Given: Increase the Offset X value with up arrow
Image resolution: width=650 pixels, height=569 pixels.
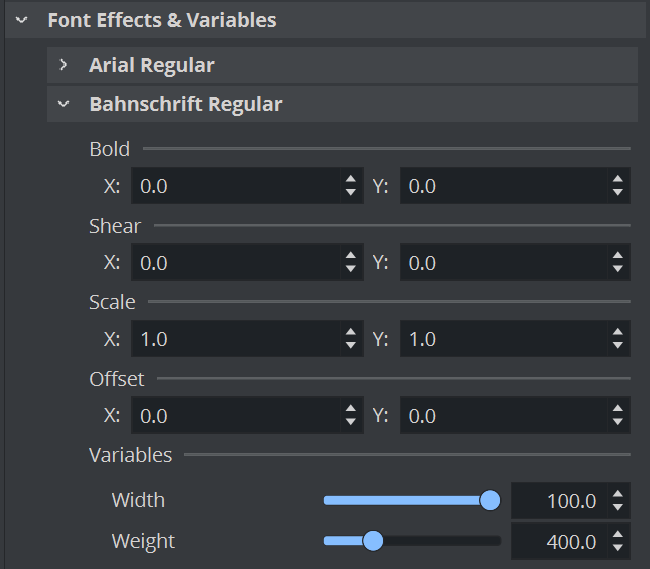Looking at the screenshot, I should pyautogui.click(x=350, y=410).
